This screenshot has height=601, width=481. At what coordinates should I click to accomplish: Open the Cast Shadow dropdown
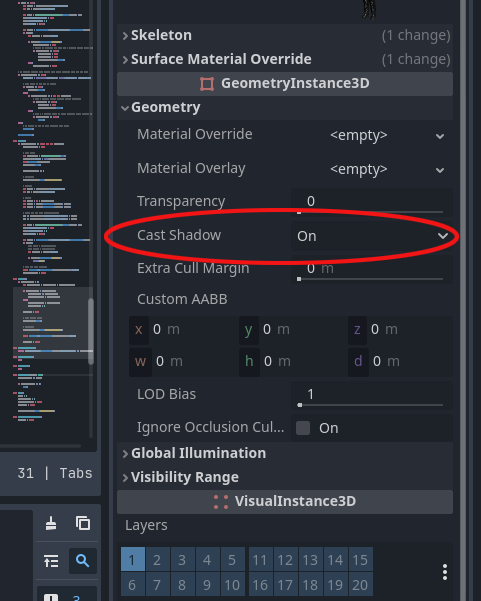pos(371,236)
